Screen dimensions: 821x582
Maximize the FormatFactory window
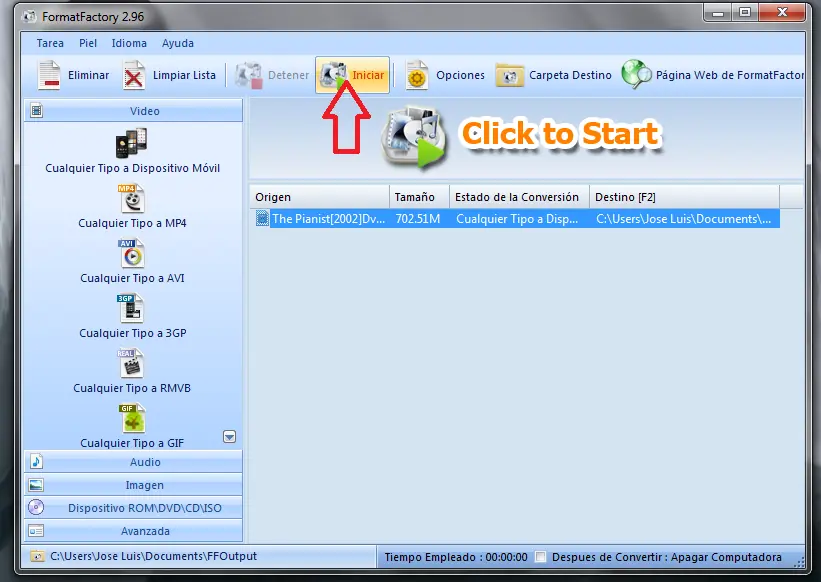(x=745, y=13)
